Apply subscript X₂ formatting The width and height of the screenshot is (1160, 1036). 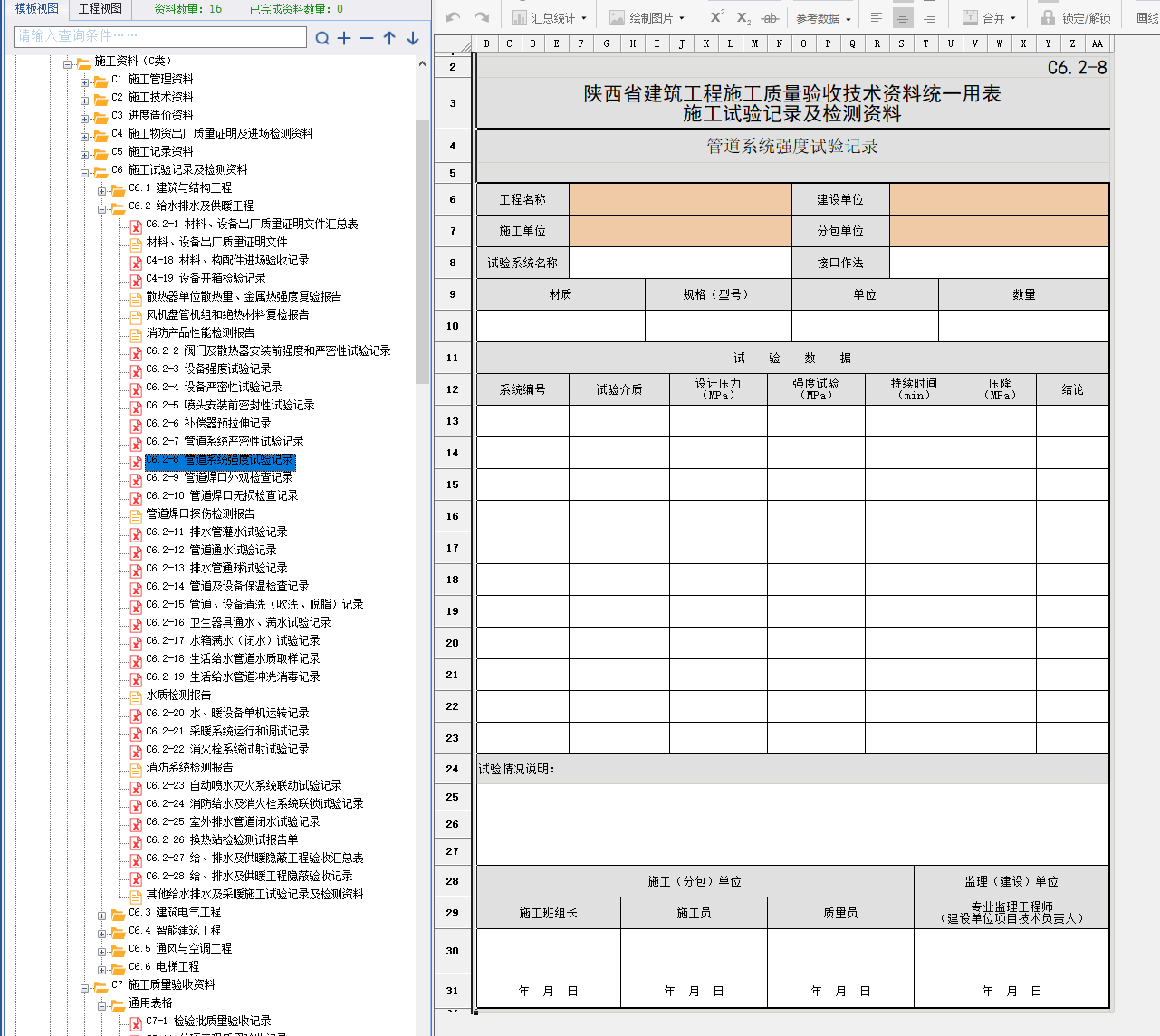click(743, 17)
